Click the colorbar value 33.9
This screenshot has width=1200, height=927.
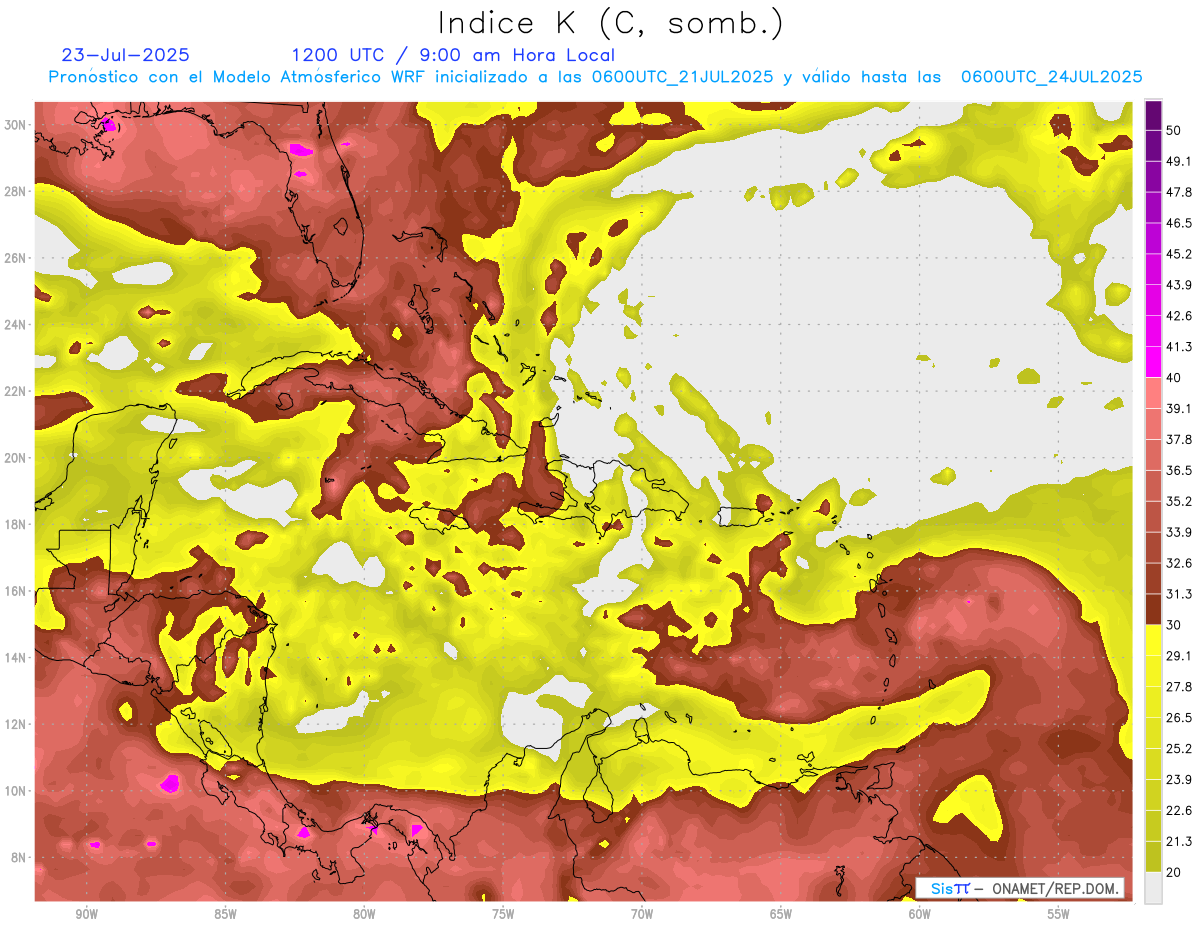pos(1178,532)
